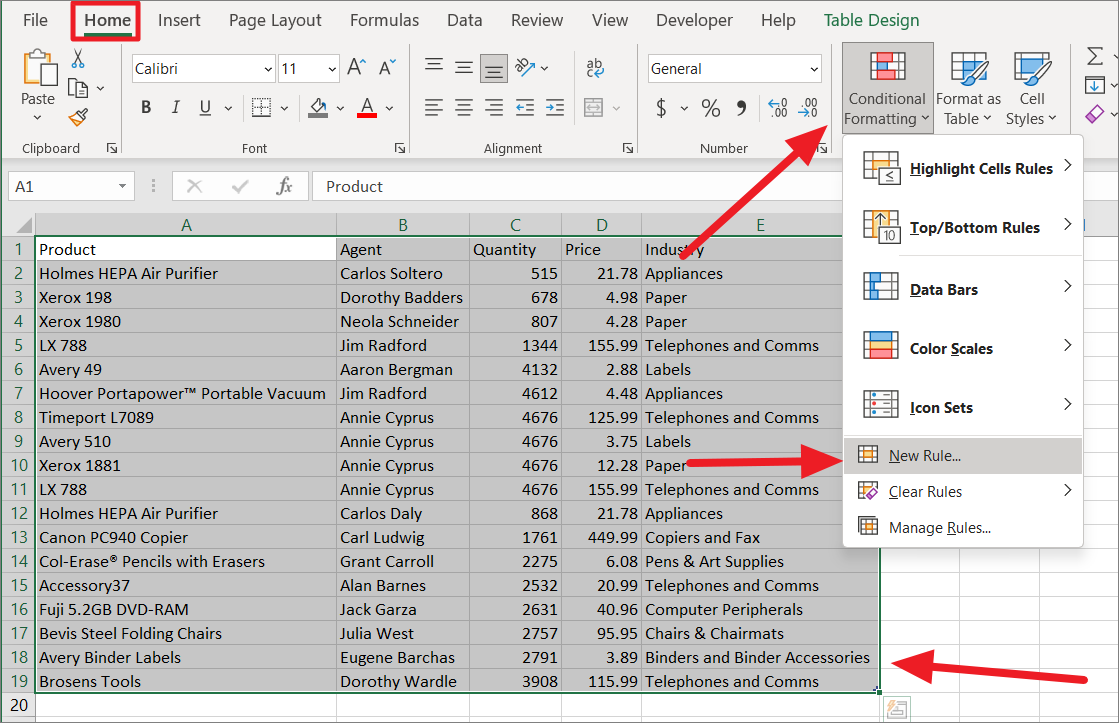Open the File tab
1119x723 pixels.
click(x=36, y=20)
